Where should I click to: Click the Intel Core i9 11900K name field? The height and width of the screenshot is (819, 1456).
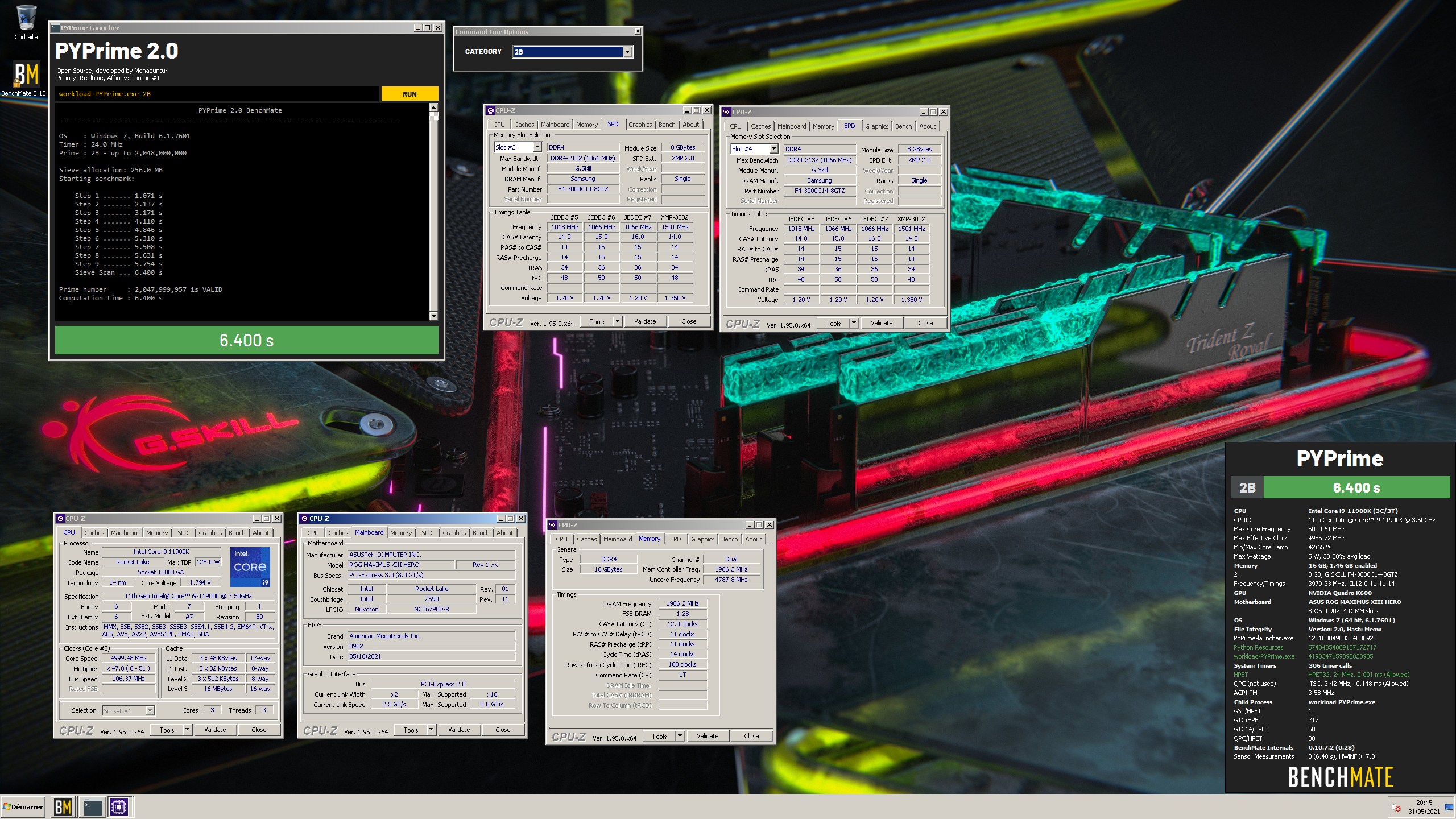coord(161,552)
